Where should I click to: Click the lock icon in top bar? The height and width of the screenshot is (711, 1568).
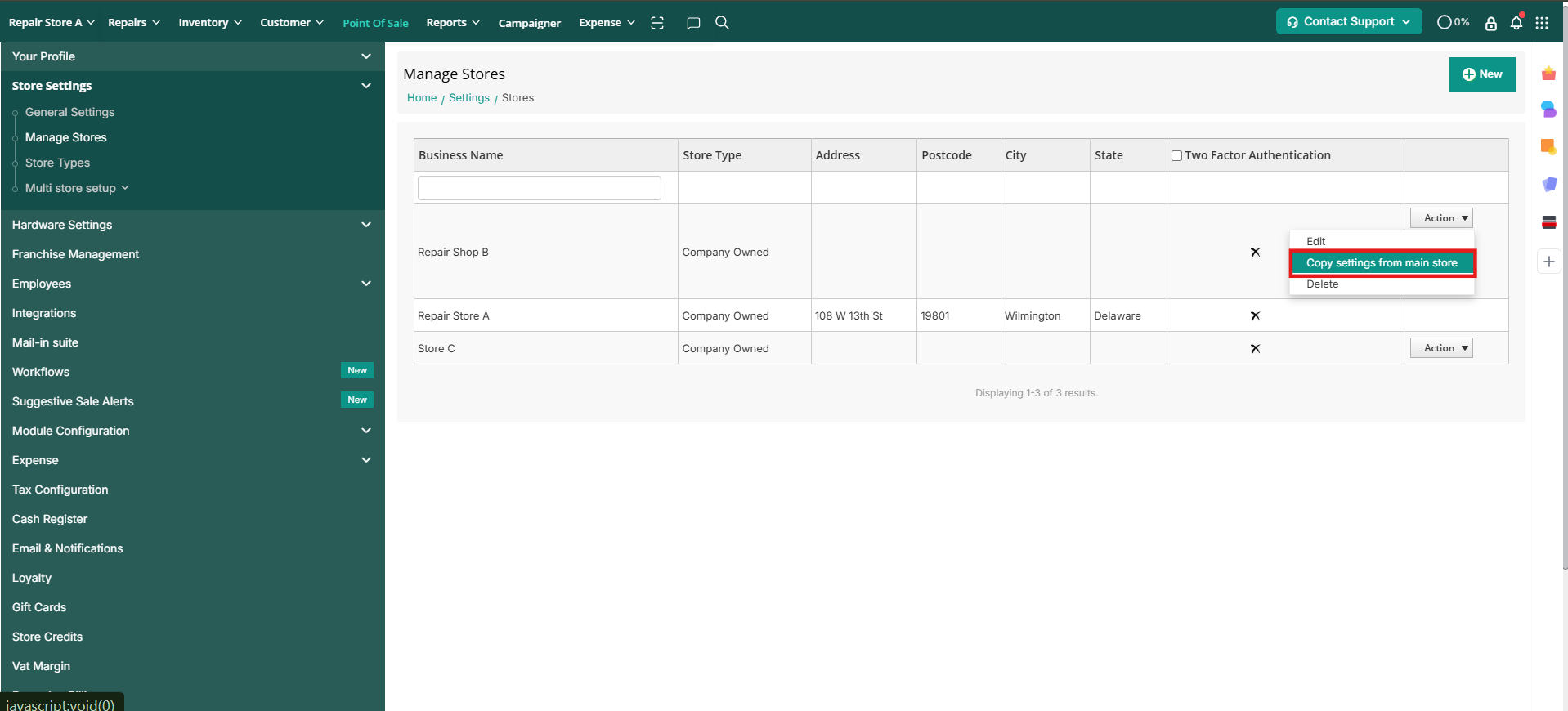1491,23
